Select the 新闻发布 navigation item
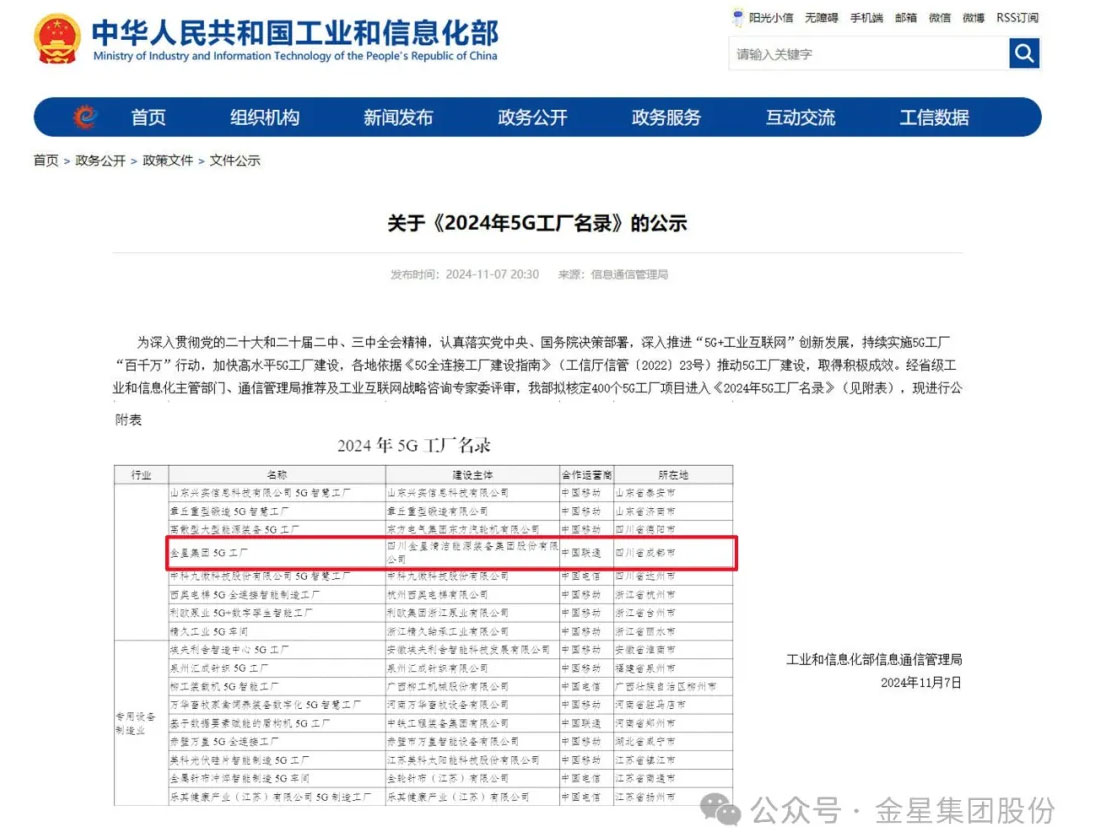Viewport: 1100px width, 834px height. [x=398, y=117]
